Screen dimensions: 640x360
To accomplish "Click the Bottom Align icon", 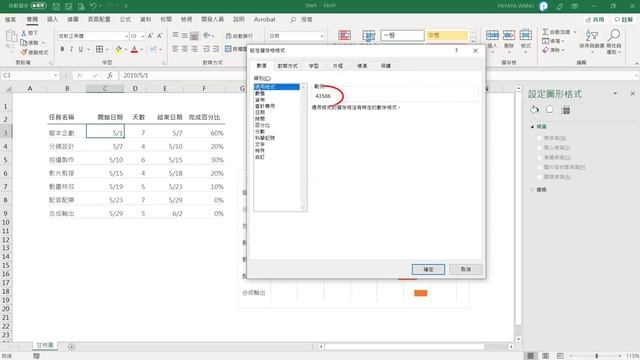I will coord(194,36).
